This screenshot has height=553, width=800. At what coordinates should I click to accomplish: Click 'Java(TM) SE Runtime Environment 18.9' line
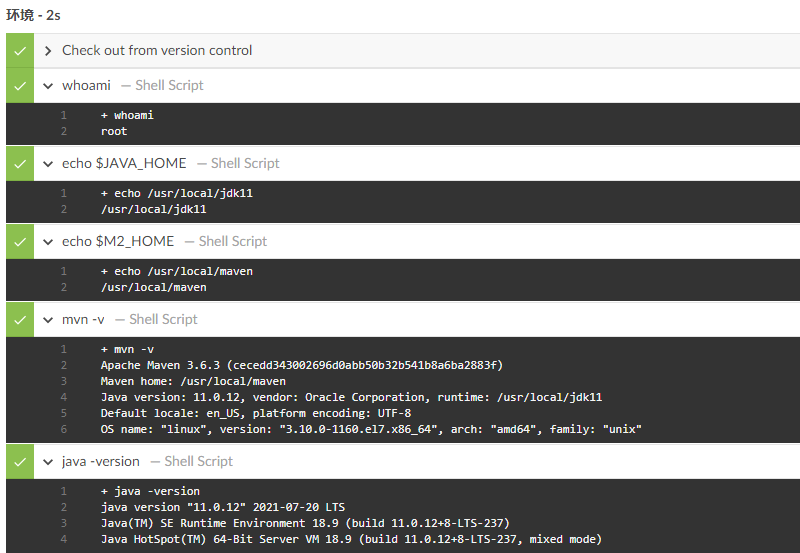pyautogui.click(x=305, y=523)
